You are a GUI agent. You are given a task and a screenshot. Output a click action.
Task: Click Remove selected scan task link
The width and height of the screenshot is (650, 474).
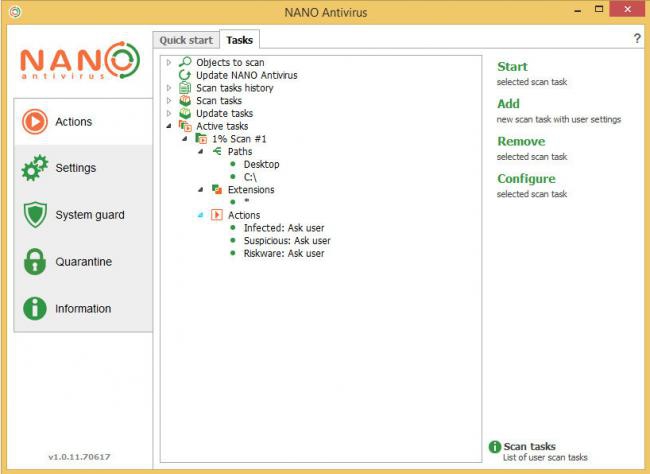521,141
